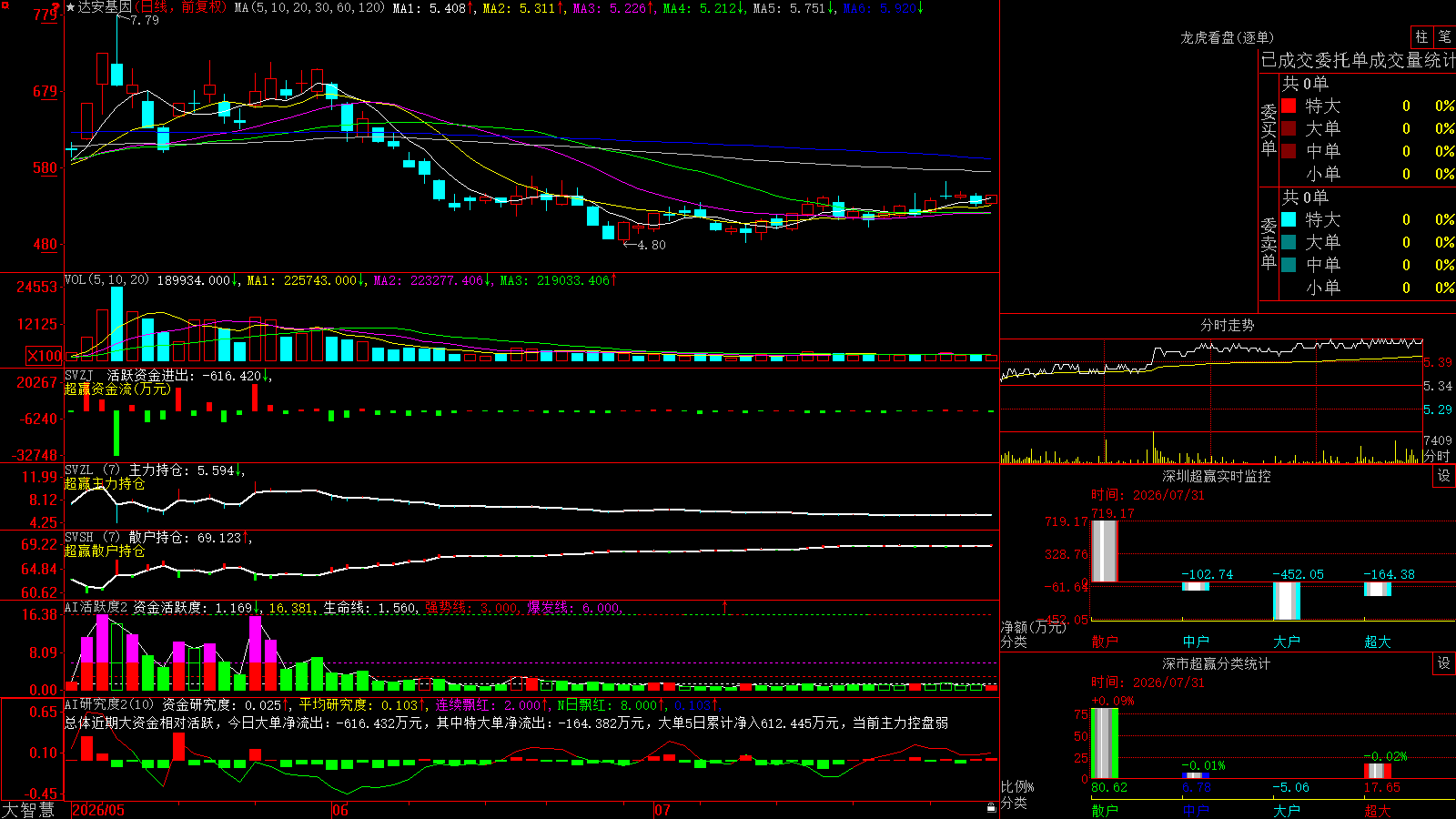1456x819 pixels.
Task: Click the AI活跃度2 indicator label
Action: tap(96, 608)
